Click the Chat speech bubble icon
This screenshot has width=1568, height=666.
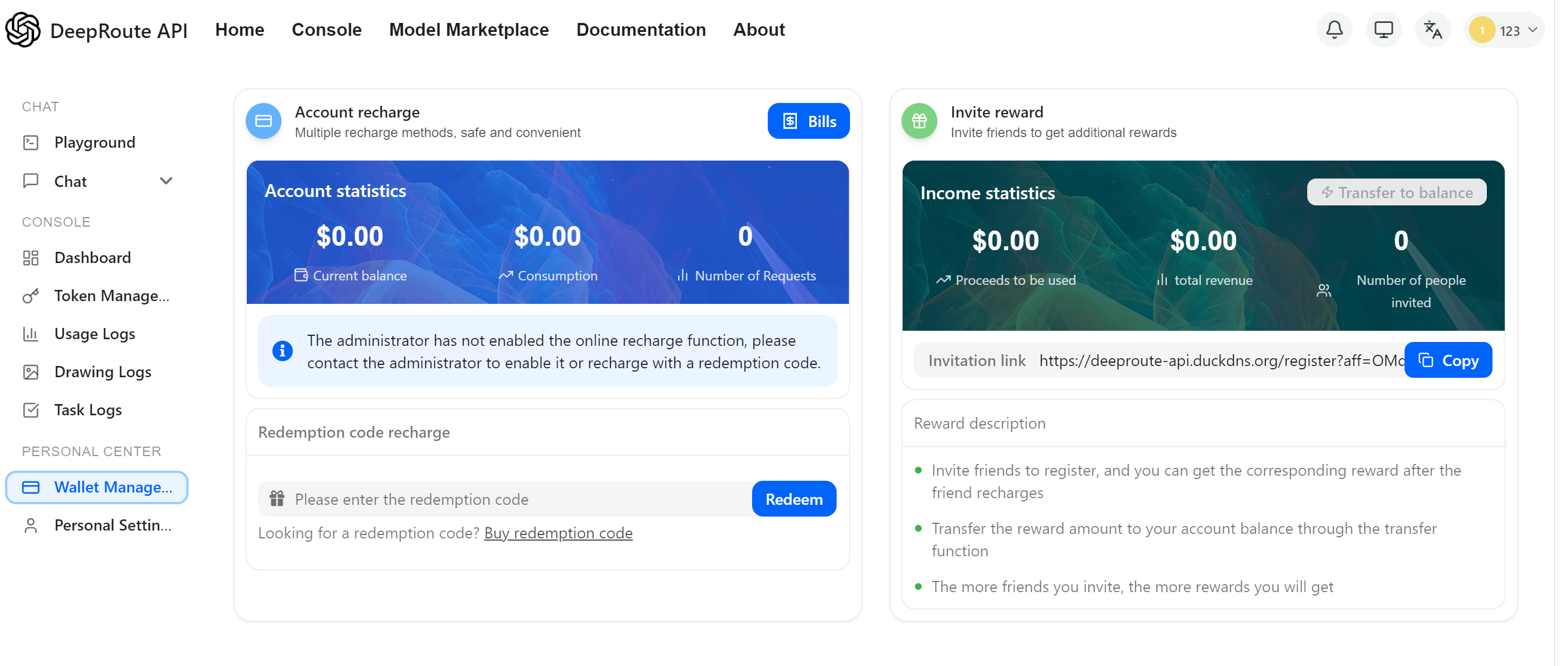[30, 181]
